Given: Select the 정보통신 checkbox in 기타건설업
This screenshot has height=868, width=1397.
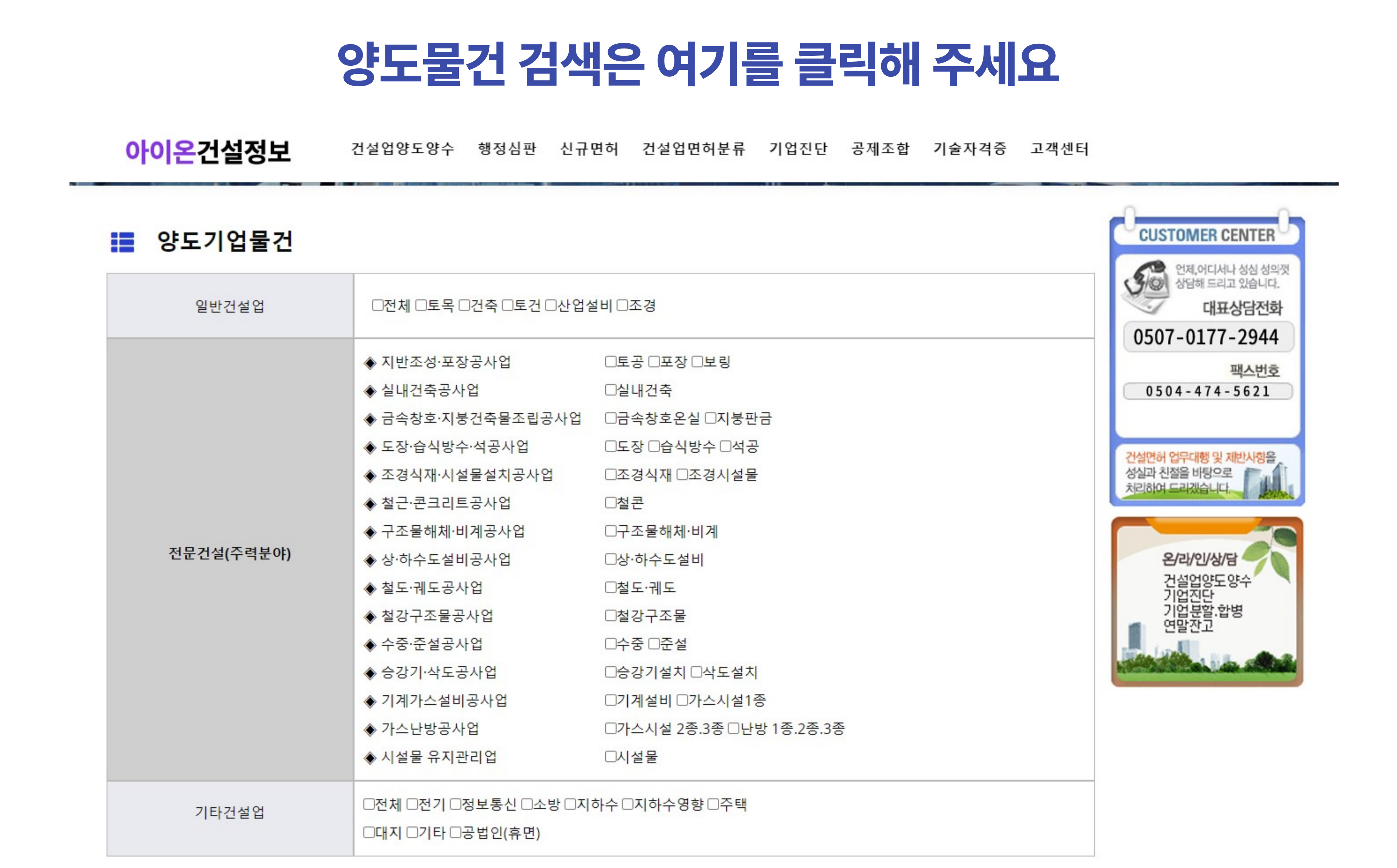Looking at the screenshot, I should (455, 804).
